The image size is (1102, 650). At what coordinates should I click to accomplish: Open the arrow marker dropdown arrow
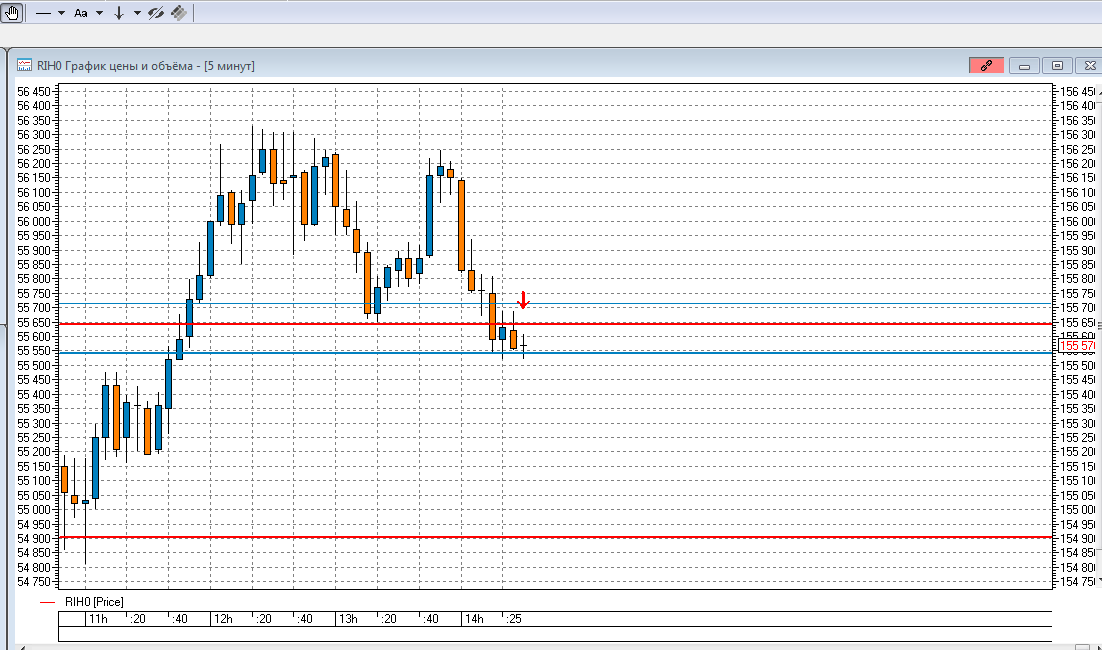136,13
